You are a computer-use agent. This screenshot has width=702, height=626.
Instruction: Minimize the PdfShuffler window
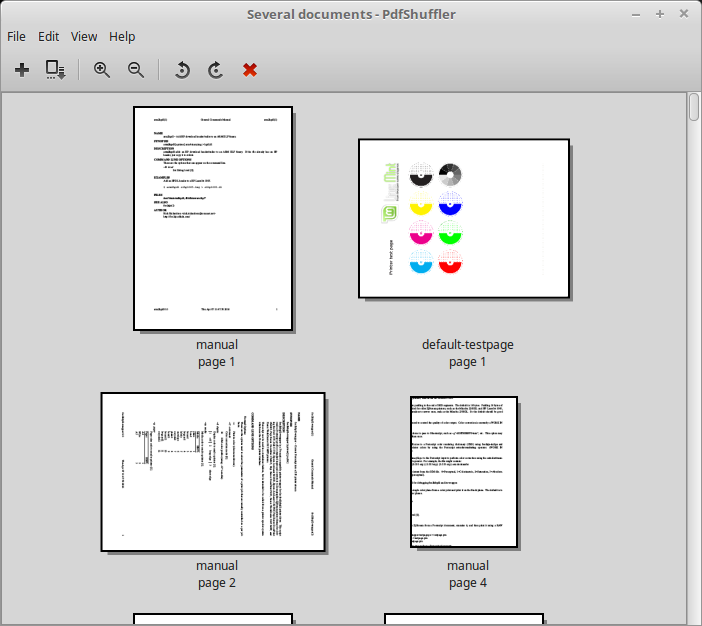click(x=636, y=13)
